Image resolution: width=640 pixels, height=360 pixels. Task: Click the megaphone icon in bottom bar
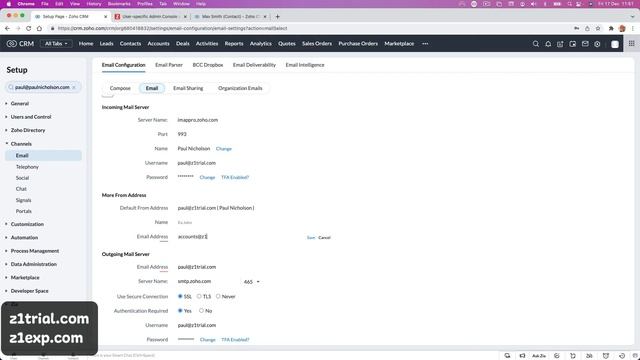pos(522,356)
